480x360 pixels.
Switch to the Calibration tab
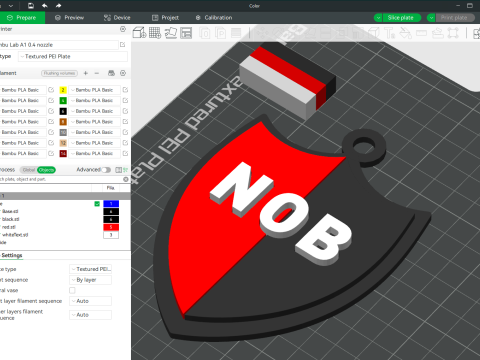(214, 18)
